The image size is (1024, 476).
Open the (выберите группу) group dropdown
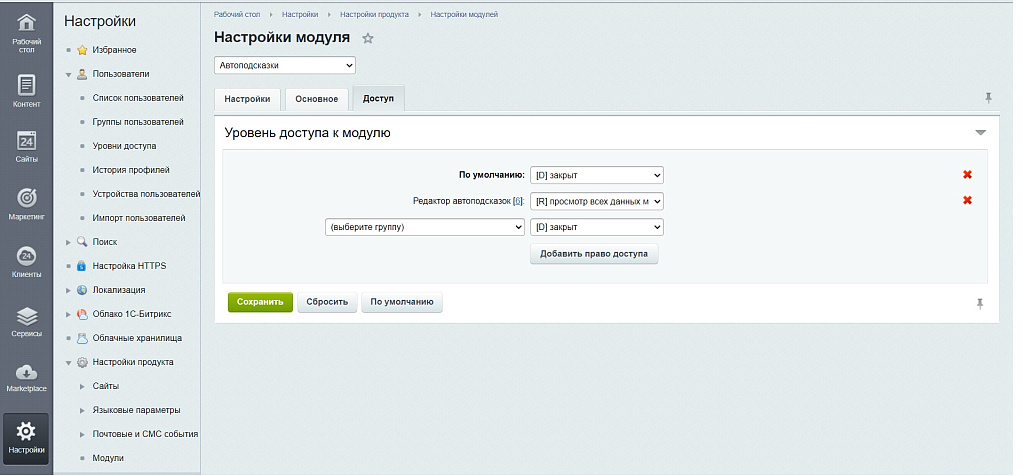424,227
